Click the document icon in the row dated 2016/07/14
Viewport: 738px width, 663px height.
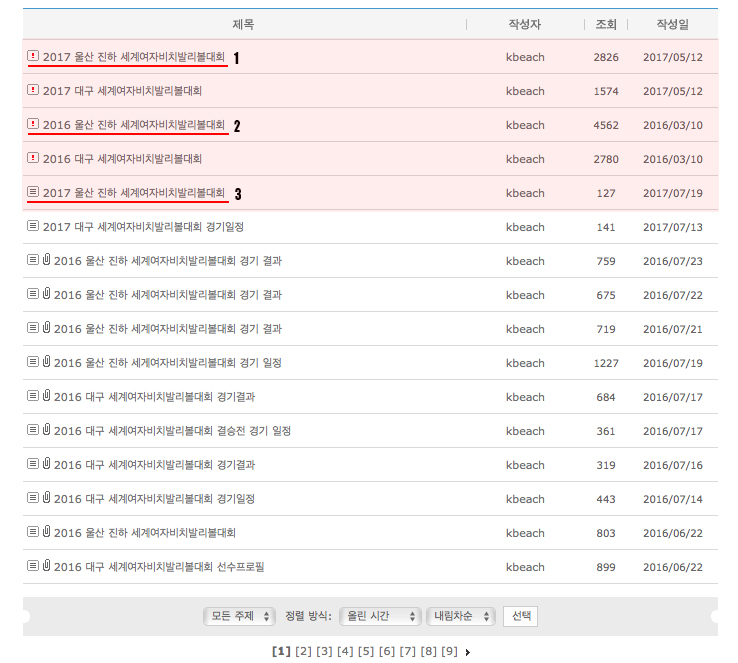coord(32,498)
